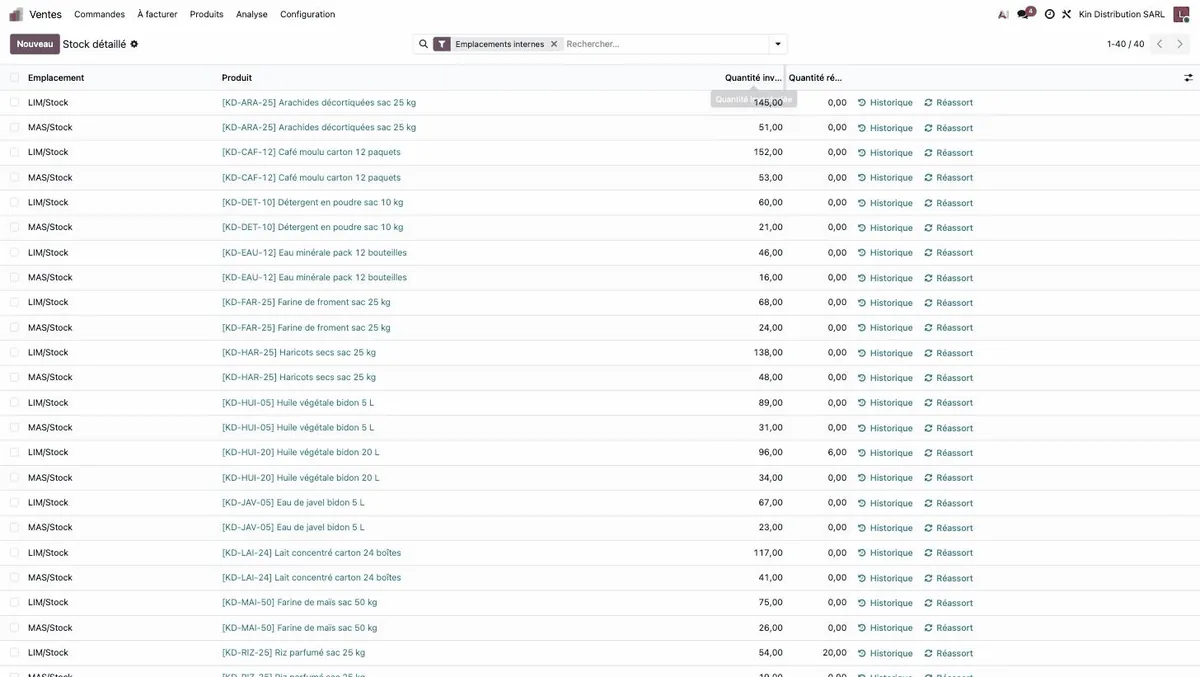1200x677 pixels.
Task: Open product link KD-HUI-05 in MAS/Stock row
Action: (x=298, y=427)
